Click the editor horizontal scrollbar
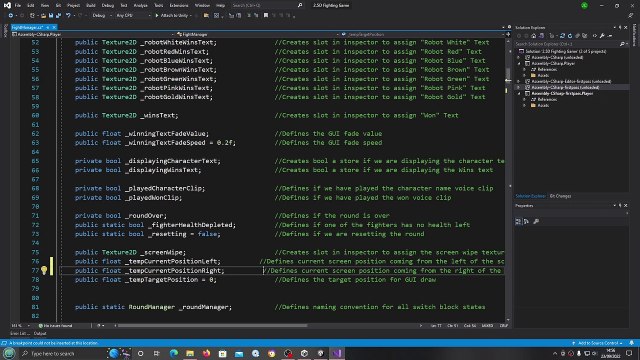The image size is (640, 360). [x=212, y=326]
